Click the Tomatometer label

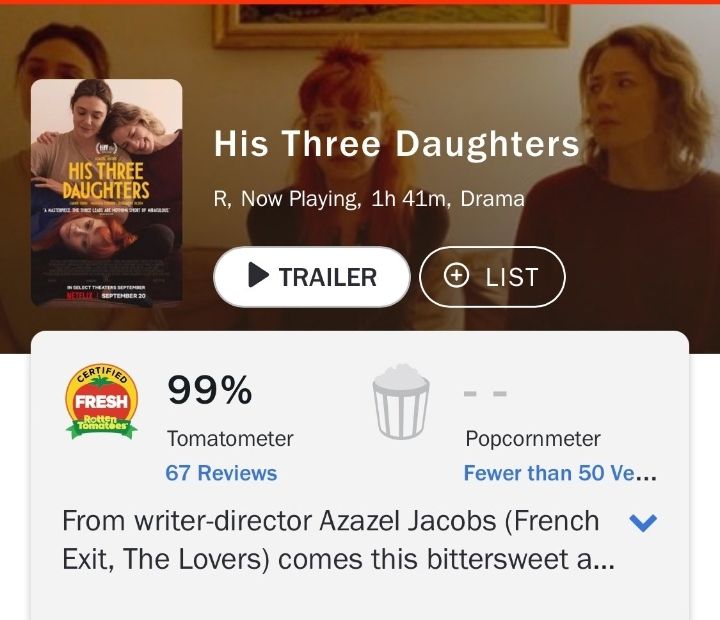(x=230, y=439)
